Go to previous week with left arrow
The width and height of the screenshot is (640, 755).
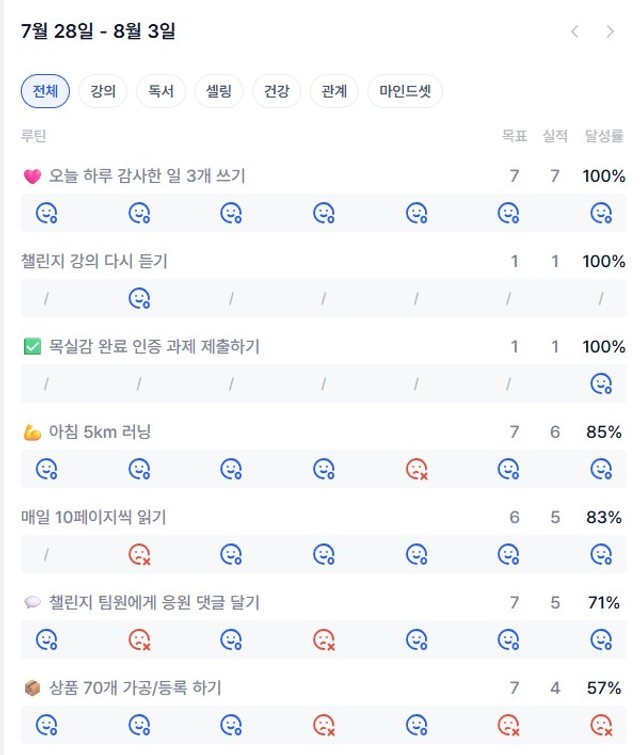click(x=575, y=32)
